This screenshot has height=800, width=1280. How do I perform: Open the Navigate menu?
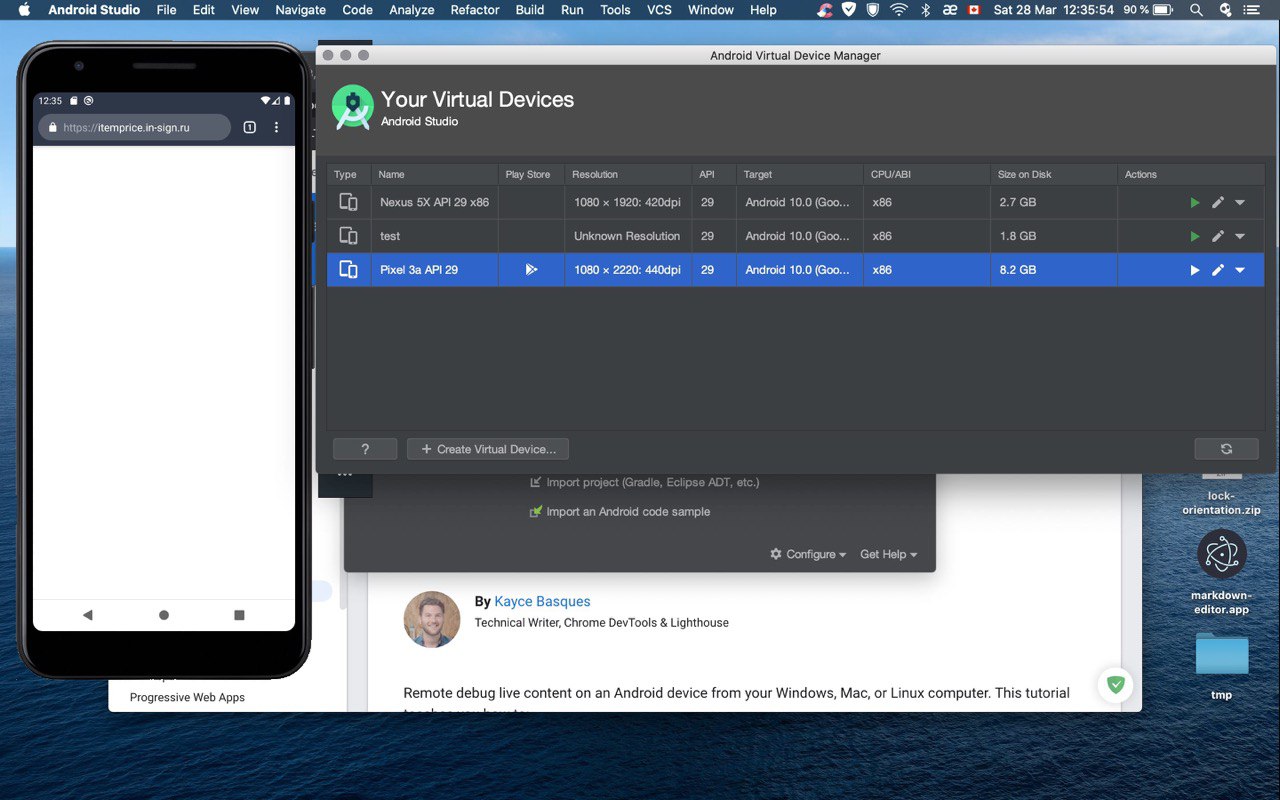300,10
